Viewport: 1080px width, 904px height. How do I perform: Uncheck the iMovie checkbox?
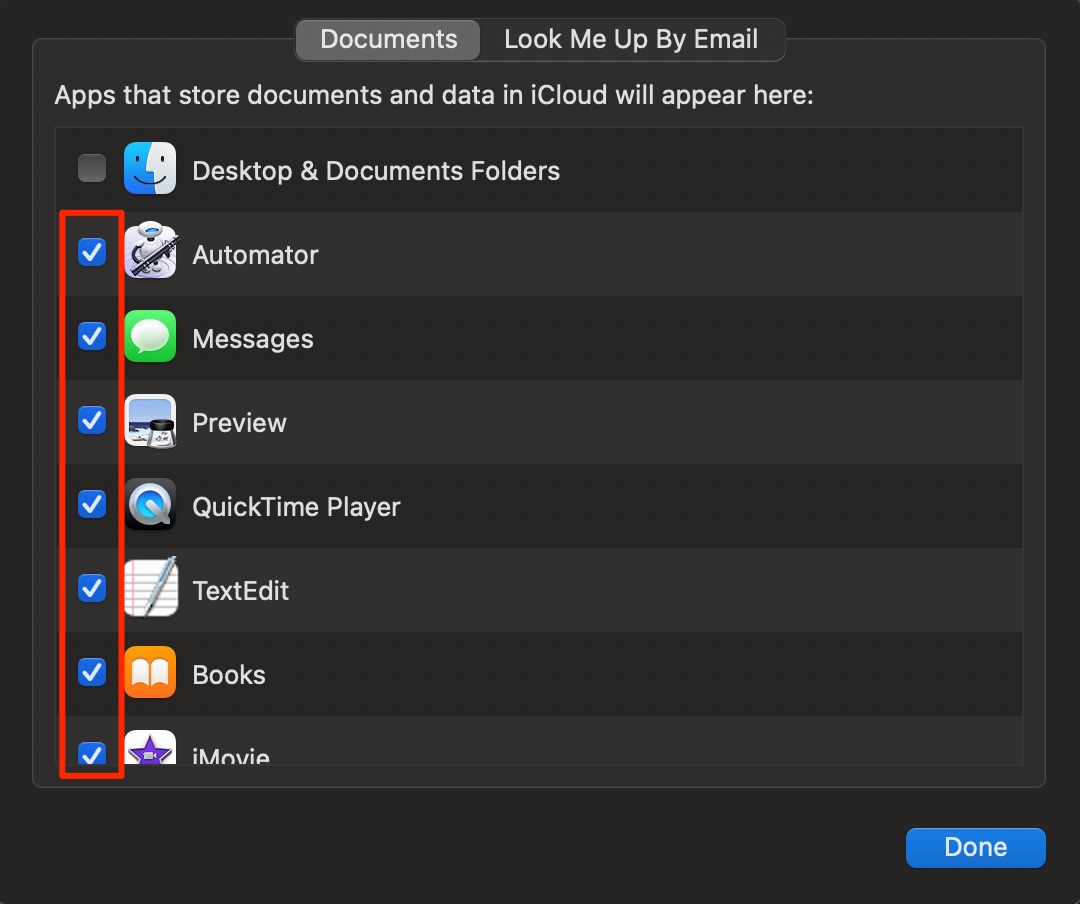(x=91, y=755)
